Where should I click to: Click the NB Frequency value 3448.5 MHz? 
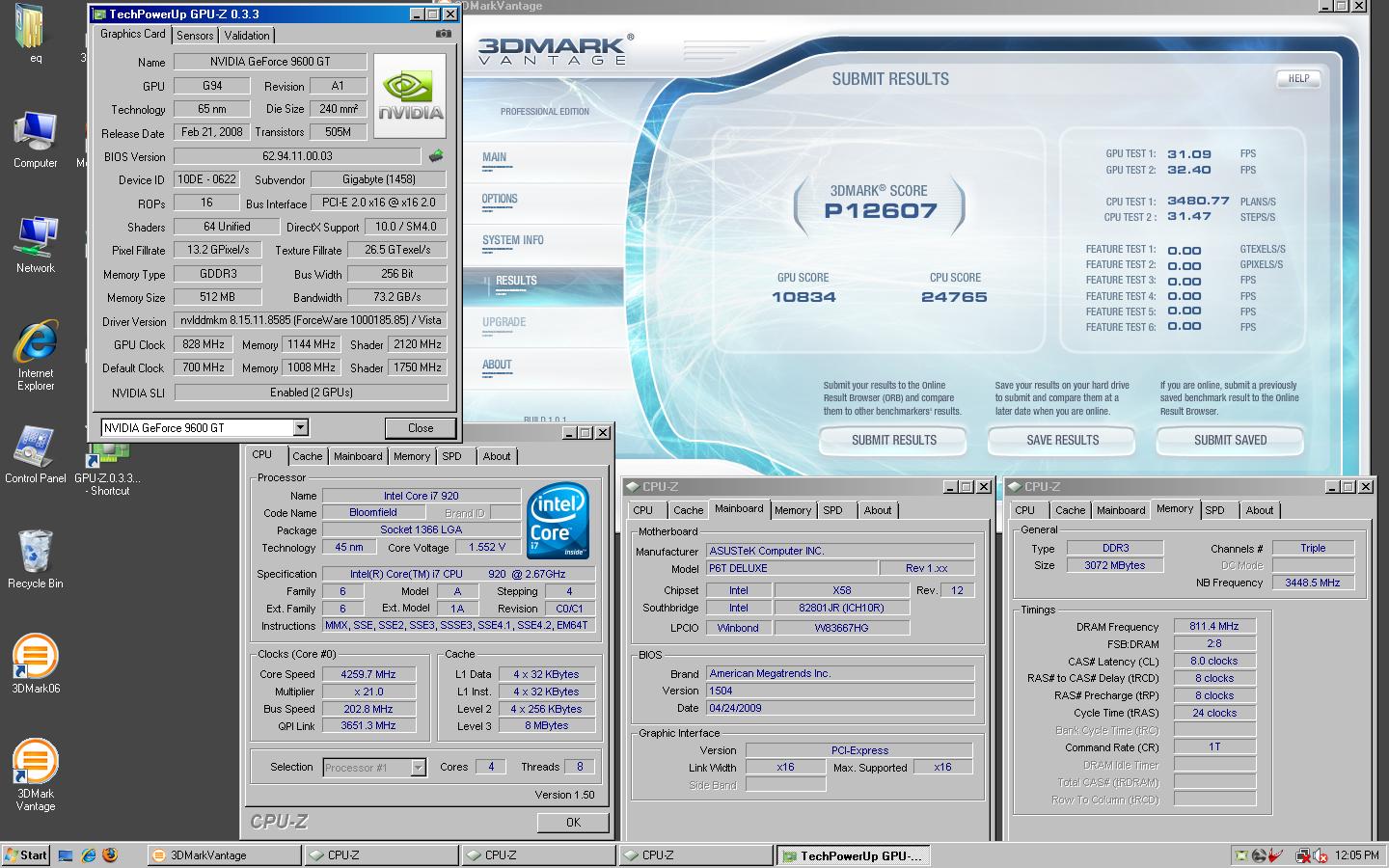(1313, 583)
